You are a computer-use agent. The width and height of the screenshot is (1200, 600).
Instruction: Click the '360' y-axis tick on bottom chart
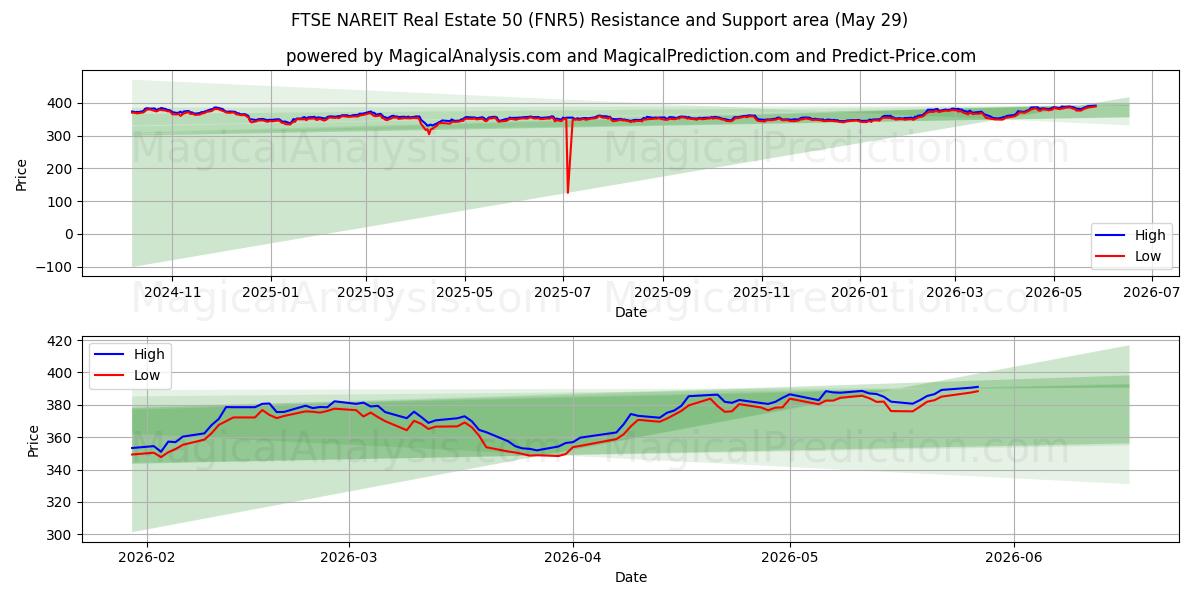pos(62,438)
